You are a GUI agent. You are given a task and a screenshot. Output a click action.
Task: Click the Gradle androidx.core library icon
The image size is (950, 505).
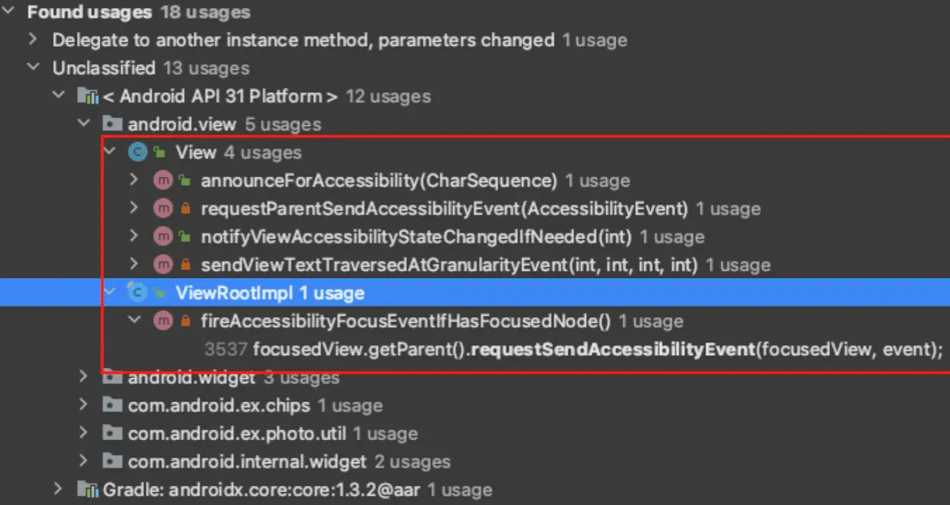[87, 489]
